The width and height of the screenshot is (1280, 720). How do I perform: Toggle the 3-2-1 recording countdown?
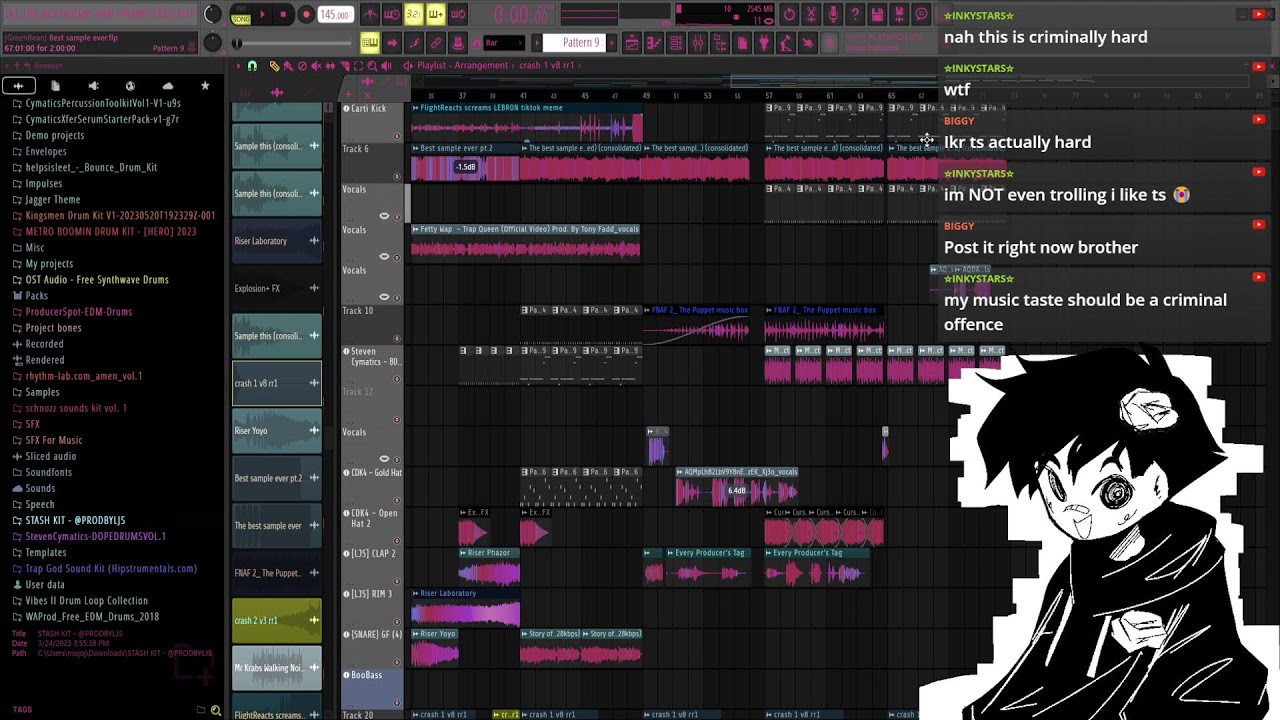pyautogui.click(x=413, y=15)
